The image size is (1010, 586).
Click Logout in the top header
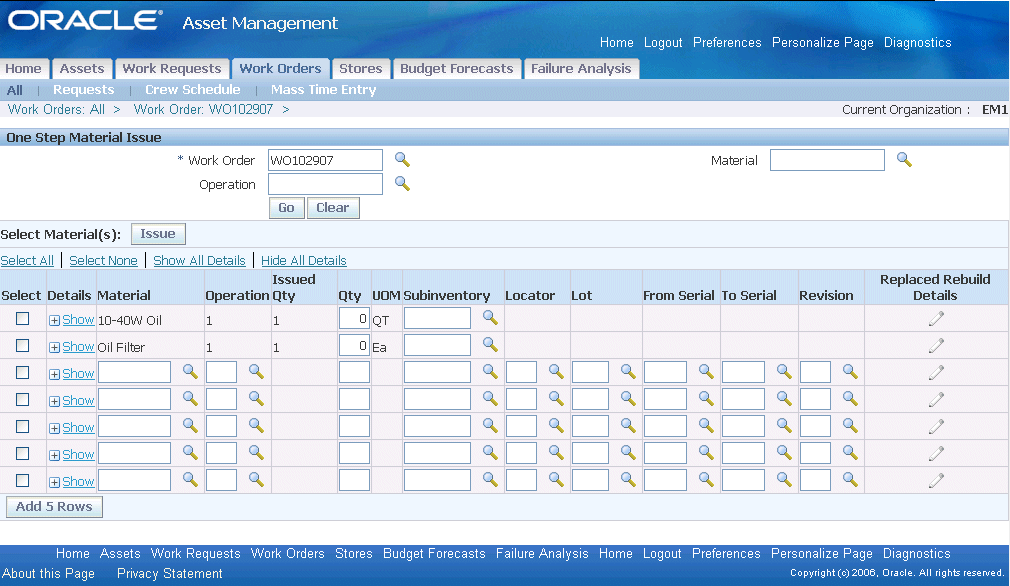click(663, 43)
